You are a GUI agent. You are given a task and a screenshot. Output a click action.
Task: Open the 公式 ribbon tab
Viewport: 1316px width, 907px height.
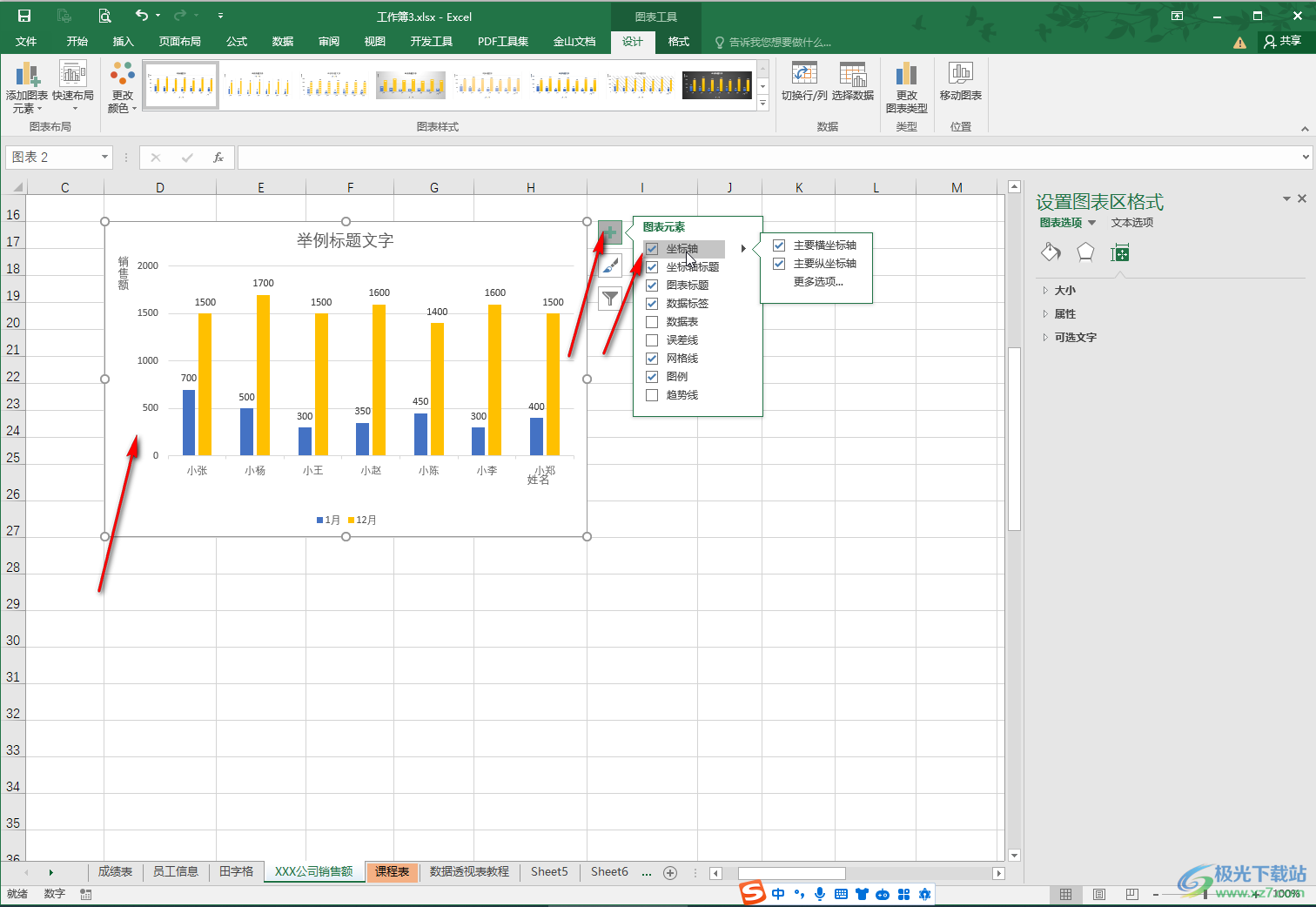(237, 42)
